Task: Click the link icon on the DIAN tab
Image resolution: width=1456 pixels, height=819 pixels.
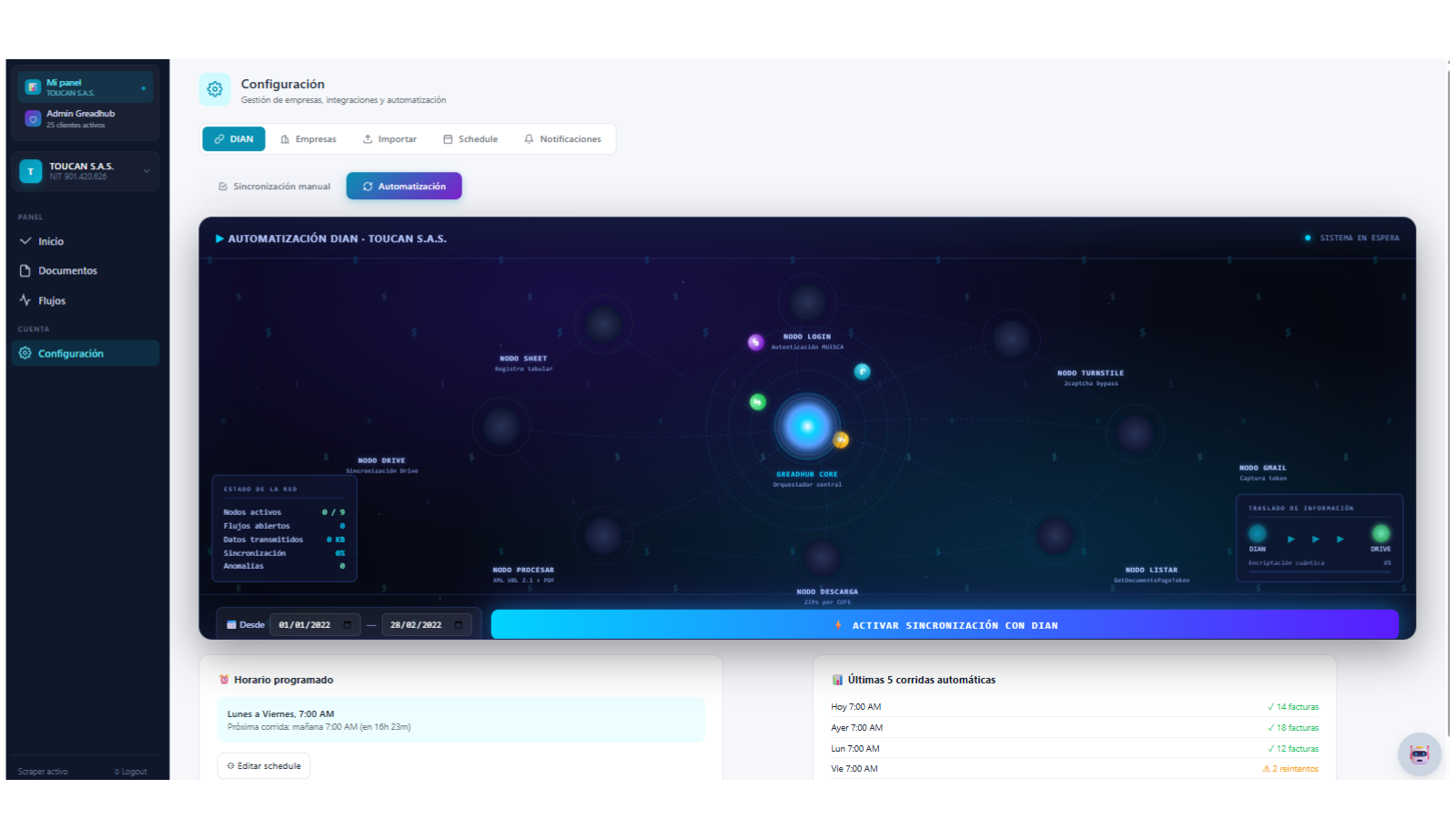Action: coord(219,139)
